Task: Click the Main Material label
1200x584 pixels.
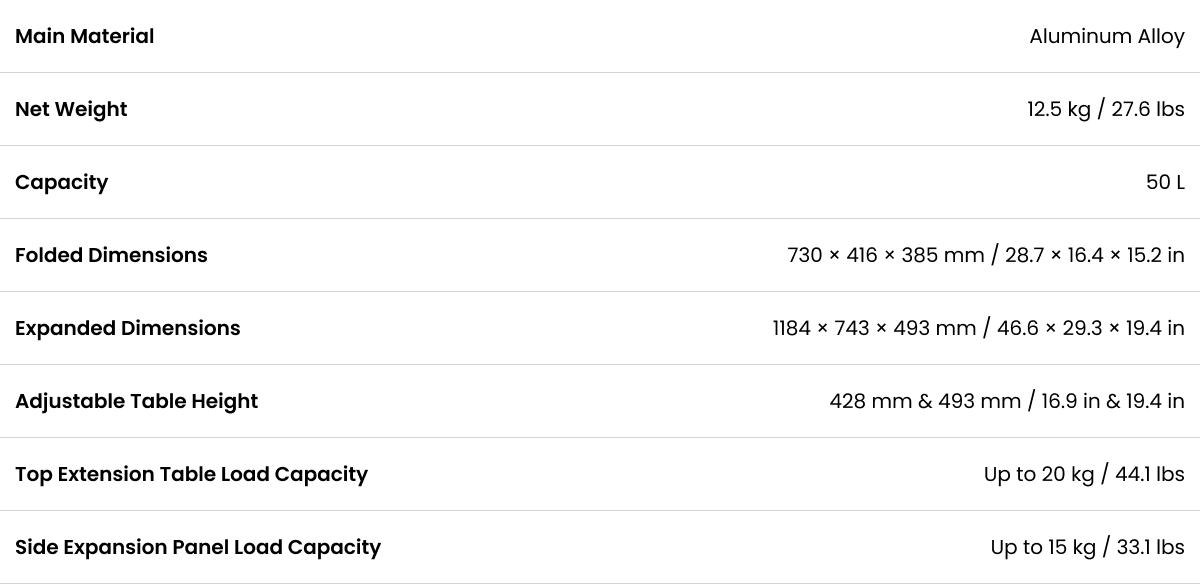Action: point(85,36)
